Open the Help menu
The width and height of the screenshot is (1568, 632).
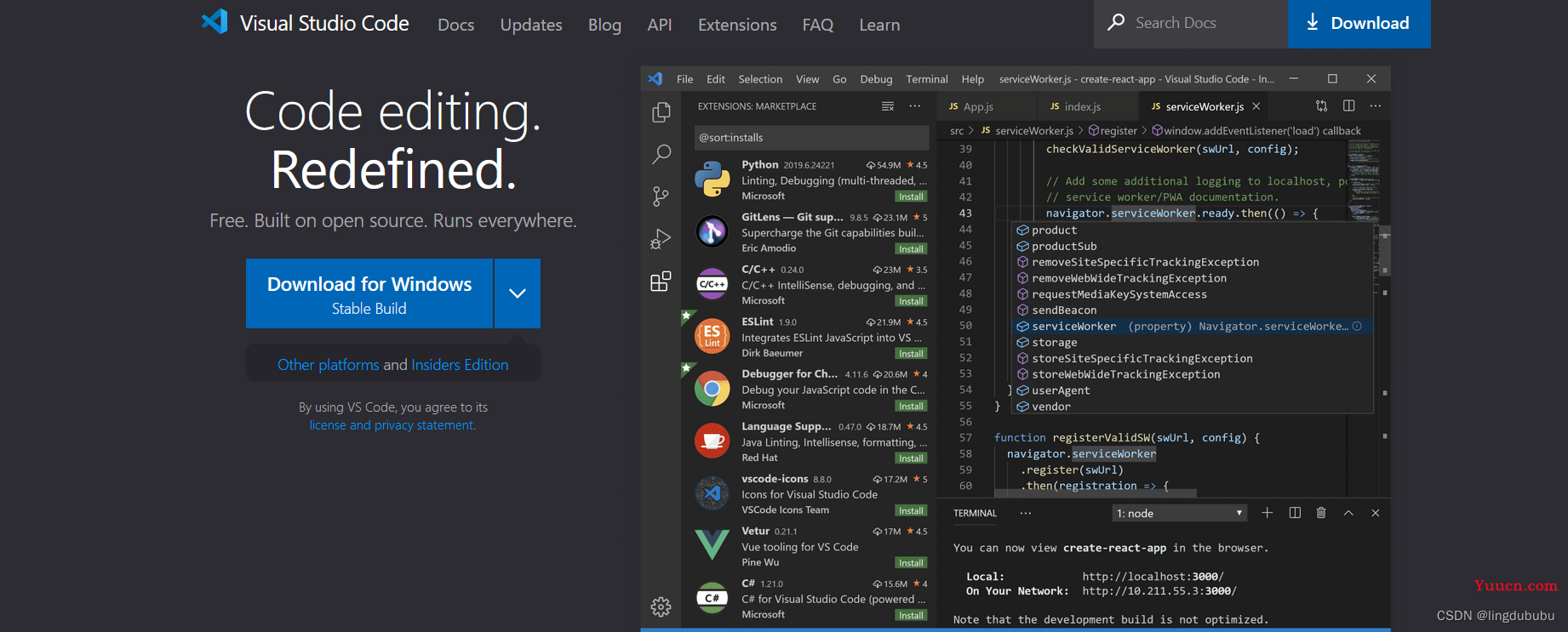point(973,79)
